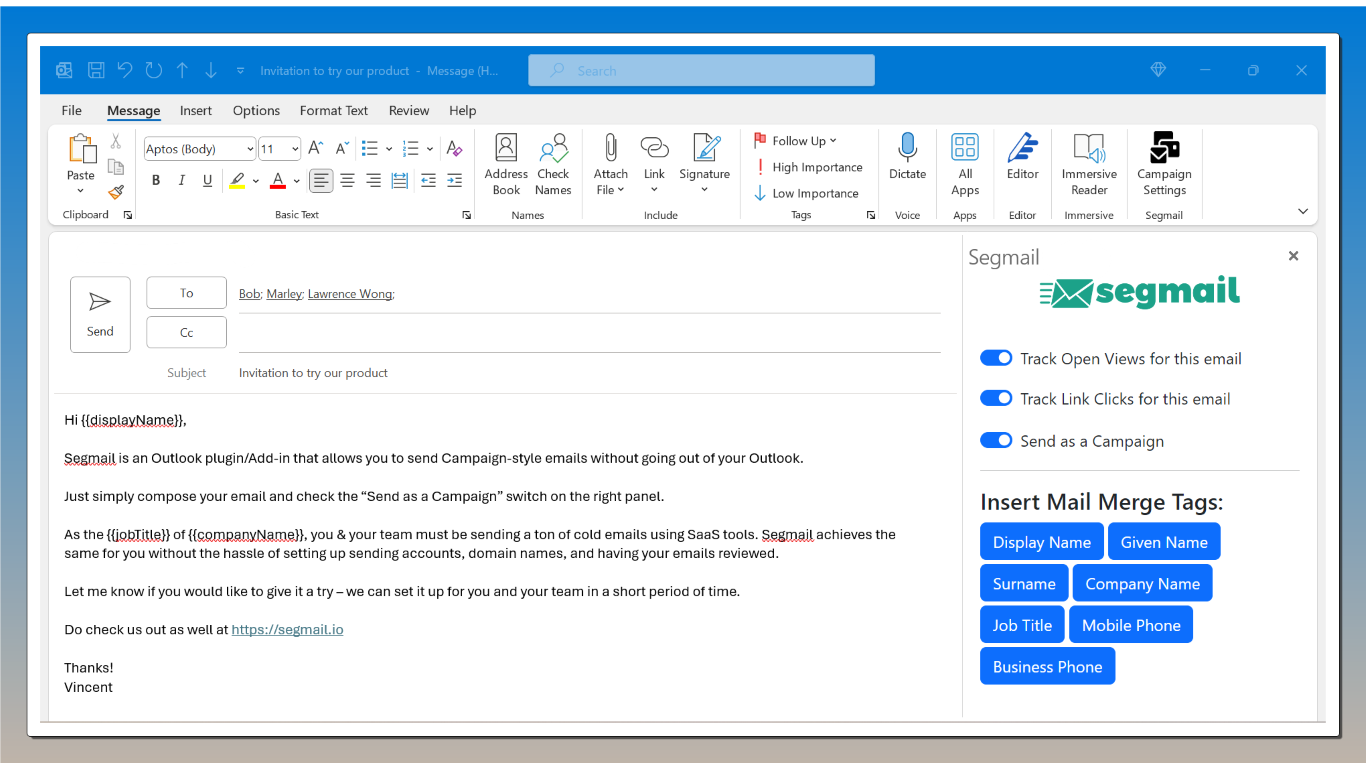Viewport: 1366px width, 768px height.
Task: Follow the segmail.io hyperlink
Action: pyautogui.click(x=287, y=630)
